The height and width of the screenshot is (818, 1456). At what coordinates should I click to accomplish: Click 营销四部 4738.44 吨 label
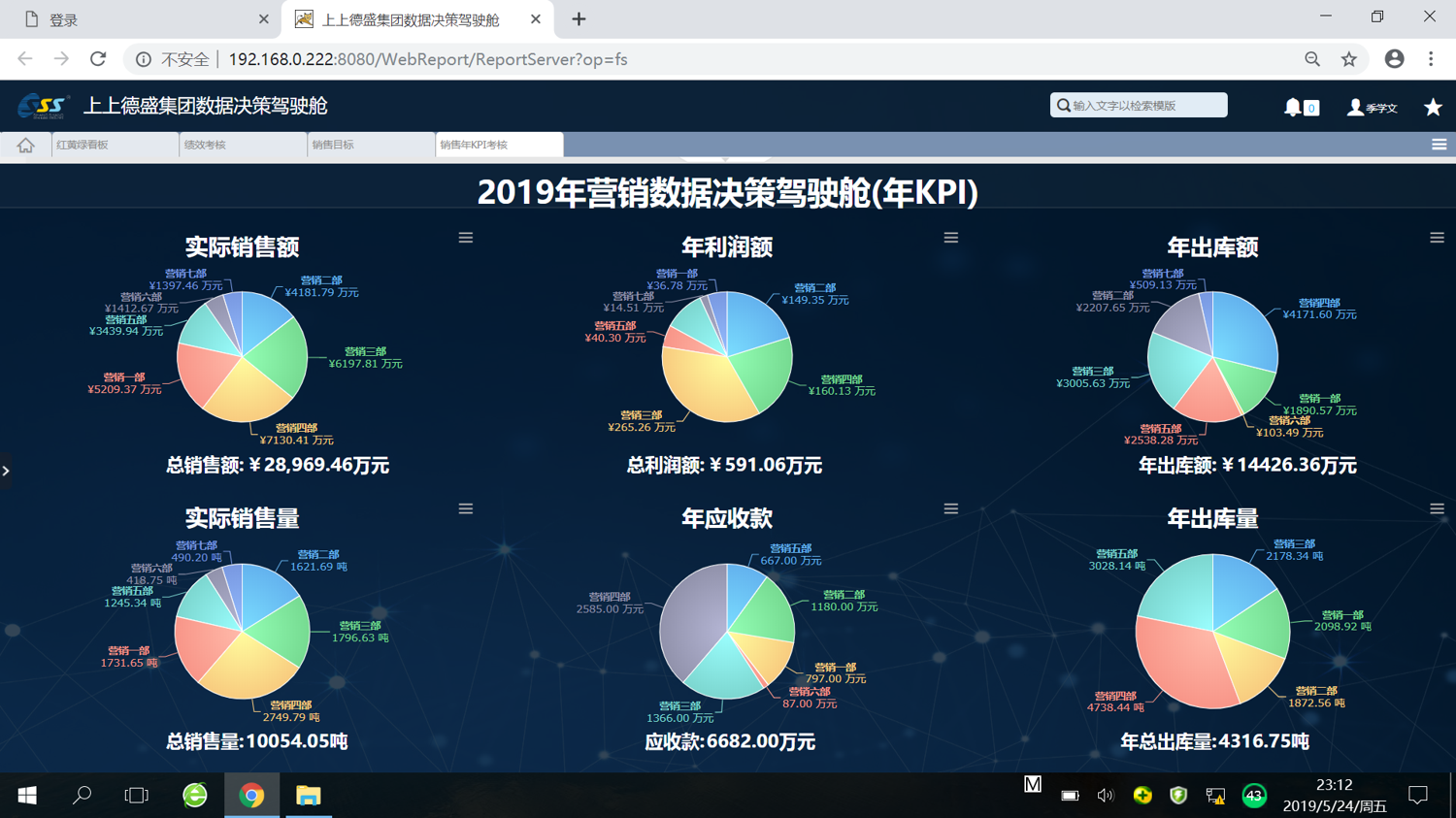click(x=1115, y=702)
